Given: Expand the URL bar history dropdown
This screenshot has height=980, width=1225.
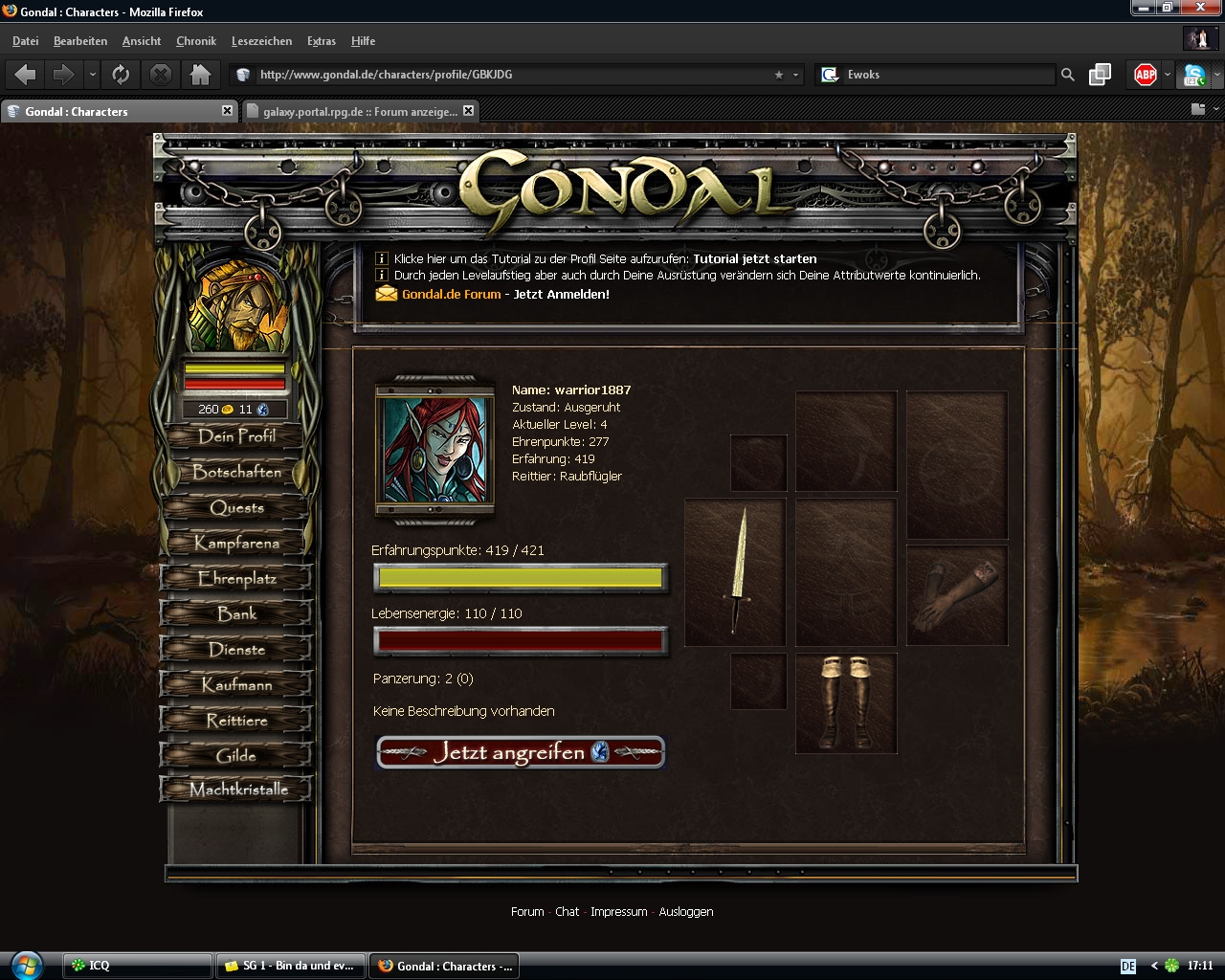Looking at the screenshot, I should [x=795, y=75].
